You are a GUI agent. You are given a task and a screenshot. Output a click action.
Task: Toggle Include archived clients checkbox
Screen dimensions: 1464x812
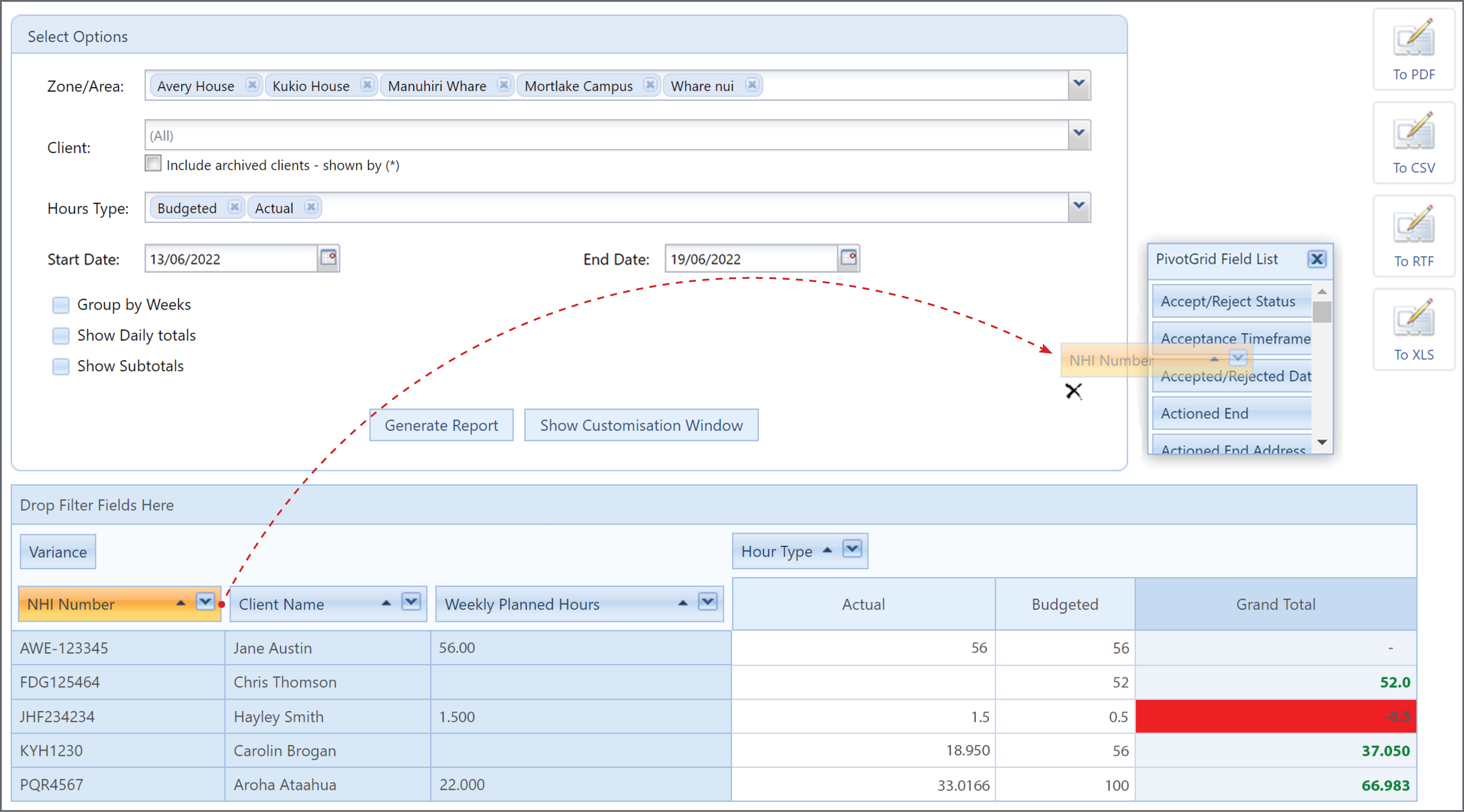pyautogui.click(x=153, y=164)
